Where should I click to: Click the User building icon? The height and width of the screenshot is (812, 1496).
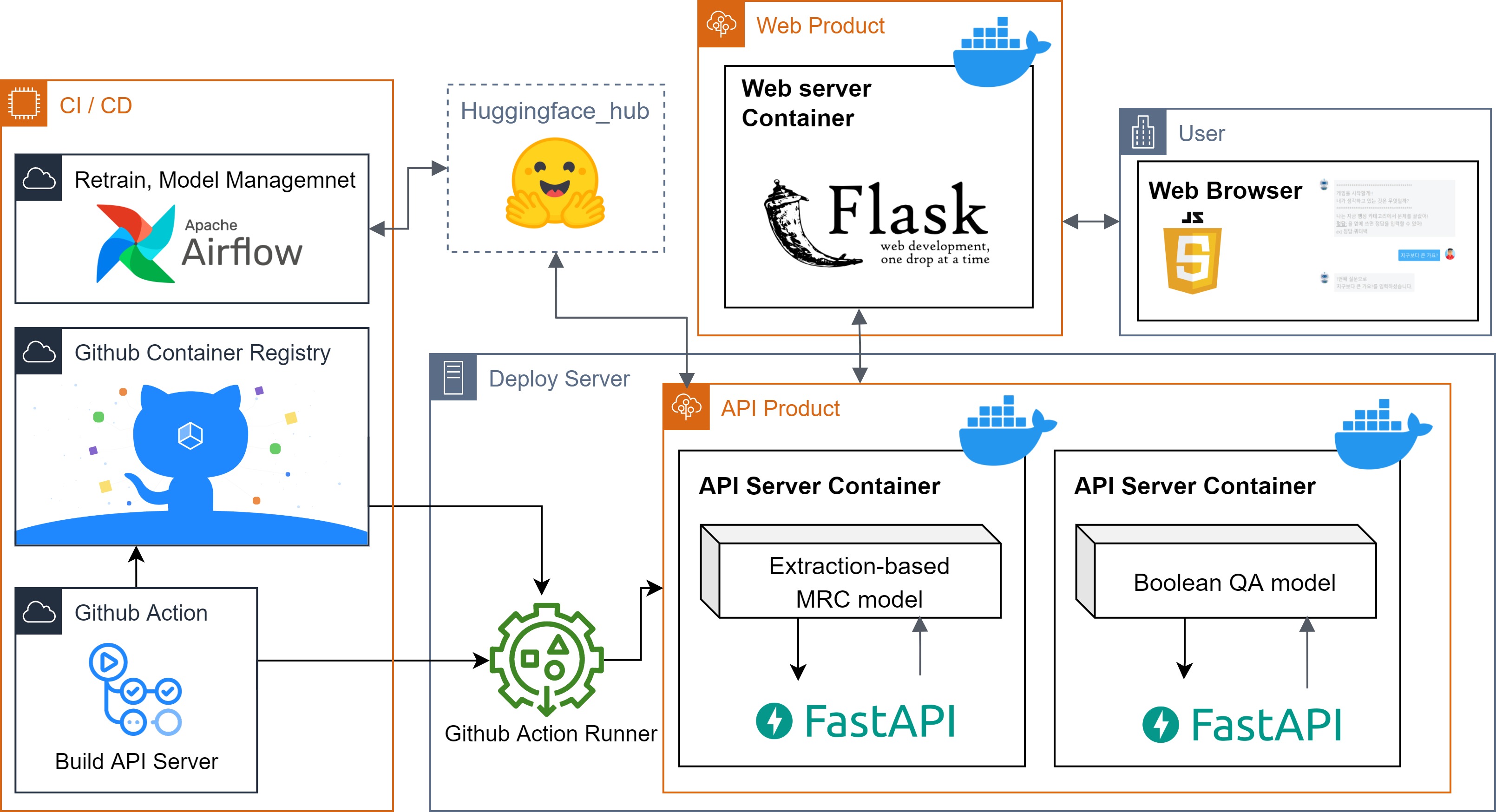1142,132
